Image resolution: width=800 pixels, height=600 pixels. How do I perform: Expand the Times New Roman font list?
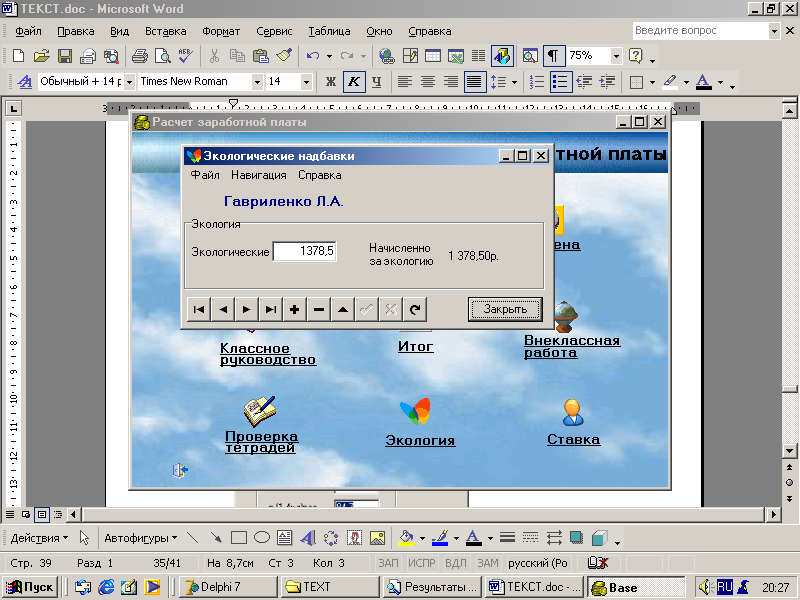tap(257, 82)
